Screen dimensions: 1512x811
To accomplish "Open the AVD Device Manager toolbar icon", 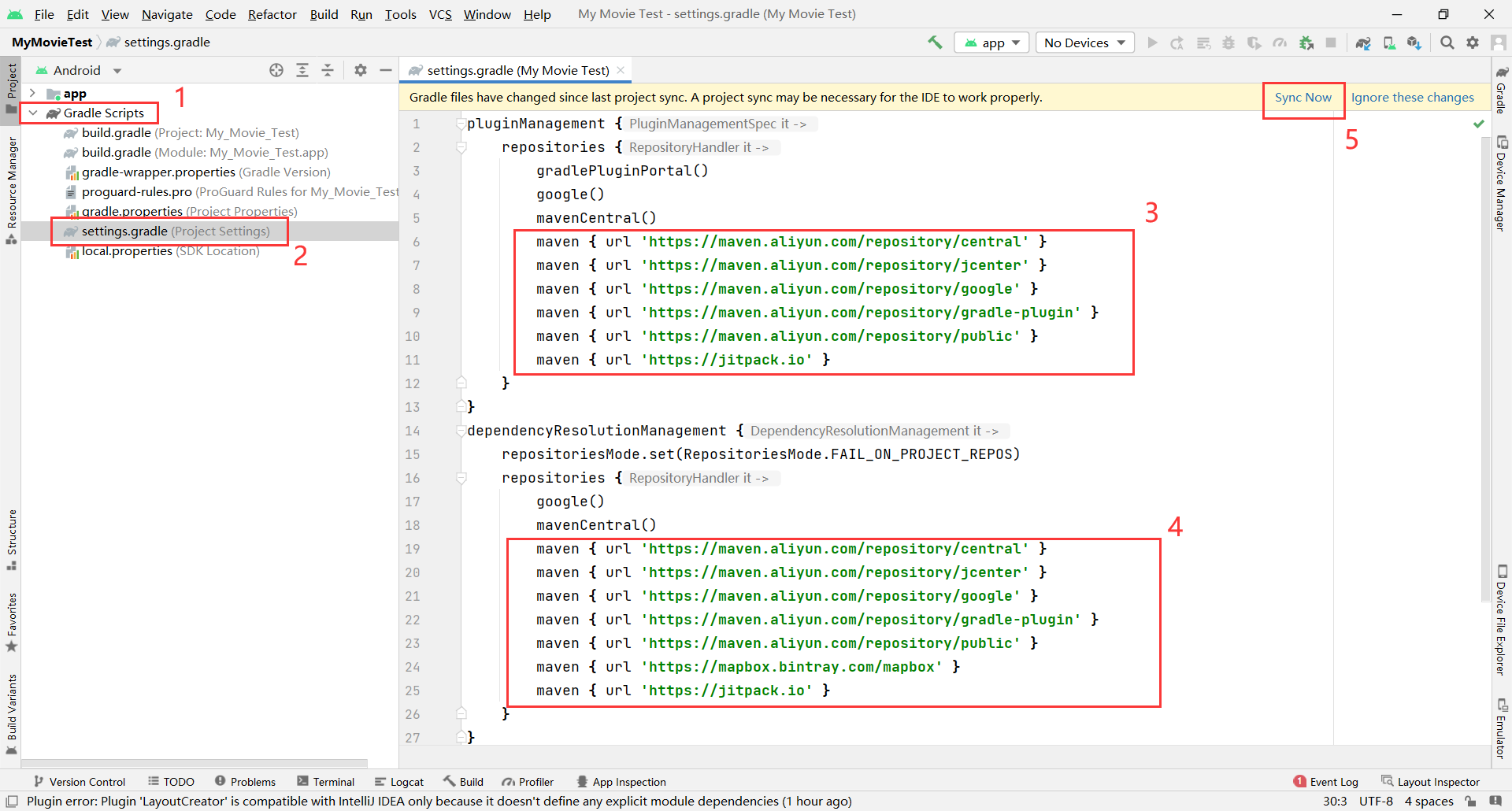I will 1389,43.
